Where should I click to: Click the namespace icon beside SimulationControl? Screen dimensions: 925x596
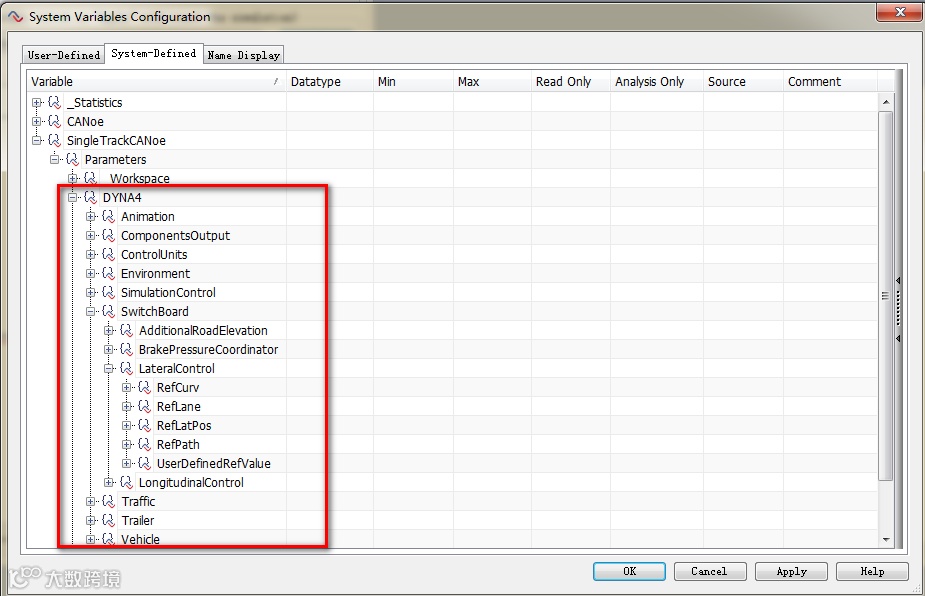pos(109,293)
